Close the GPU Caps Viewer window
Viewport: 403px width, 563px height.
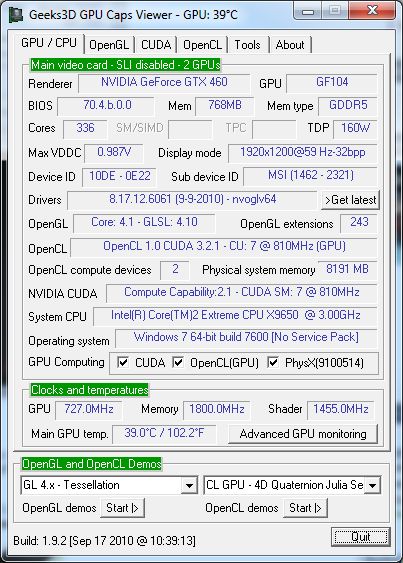click(x=372, y=10)
